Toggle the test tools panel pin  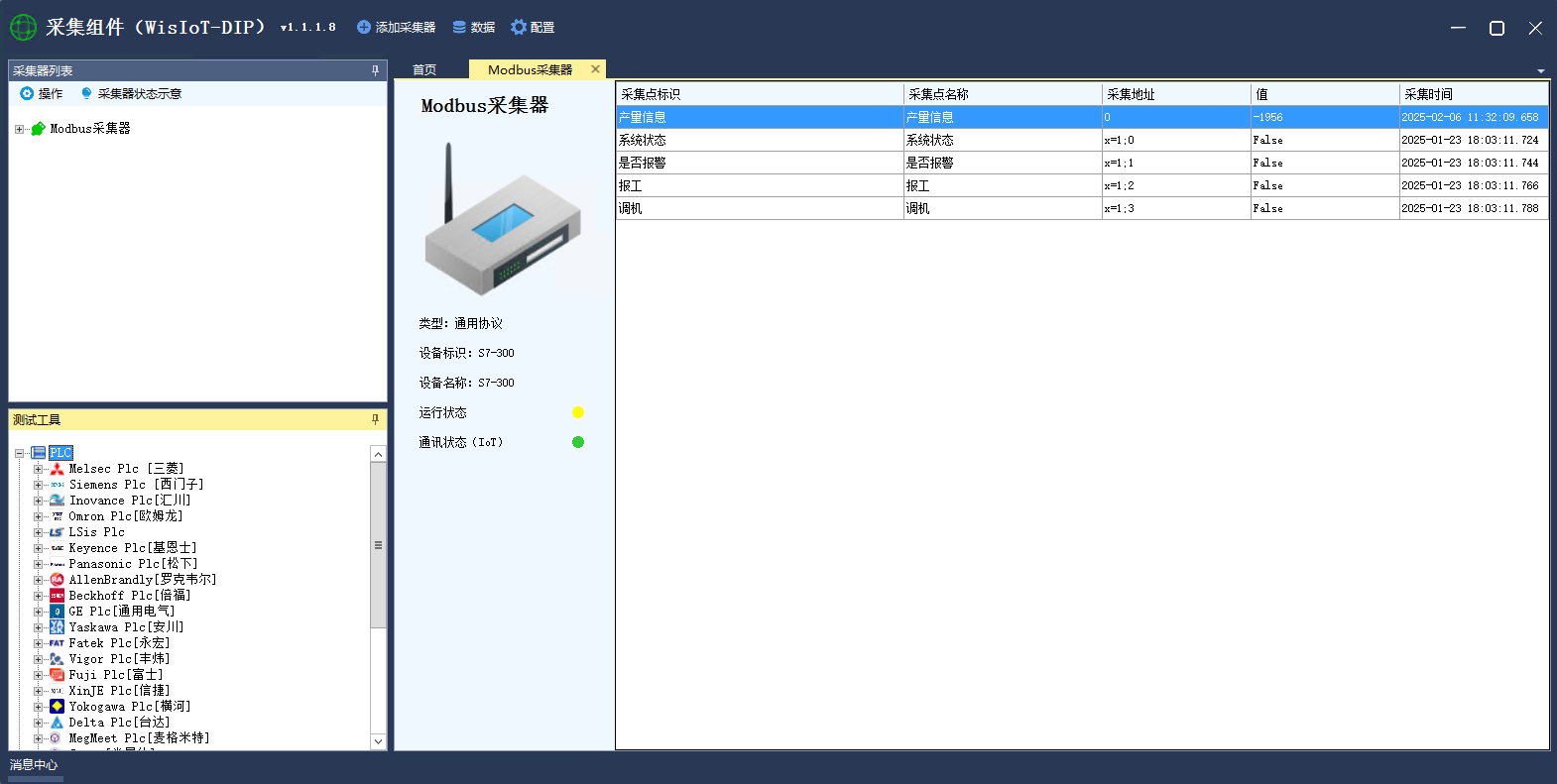pyautogui.click(x=375, y=420)
